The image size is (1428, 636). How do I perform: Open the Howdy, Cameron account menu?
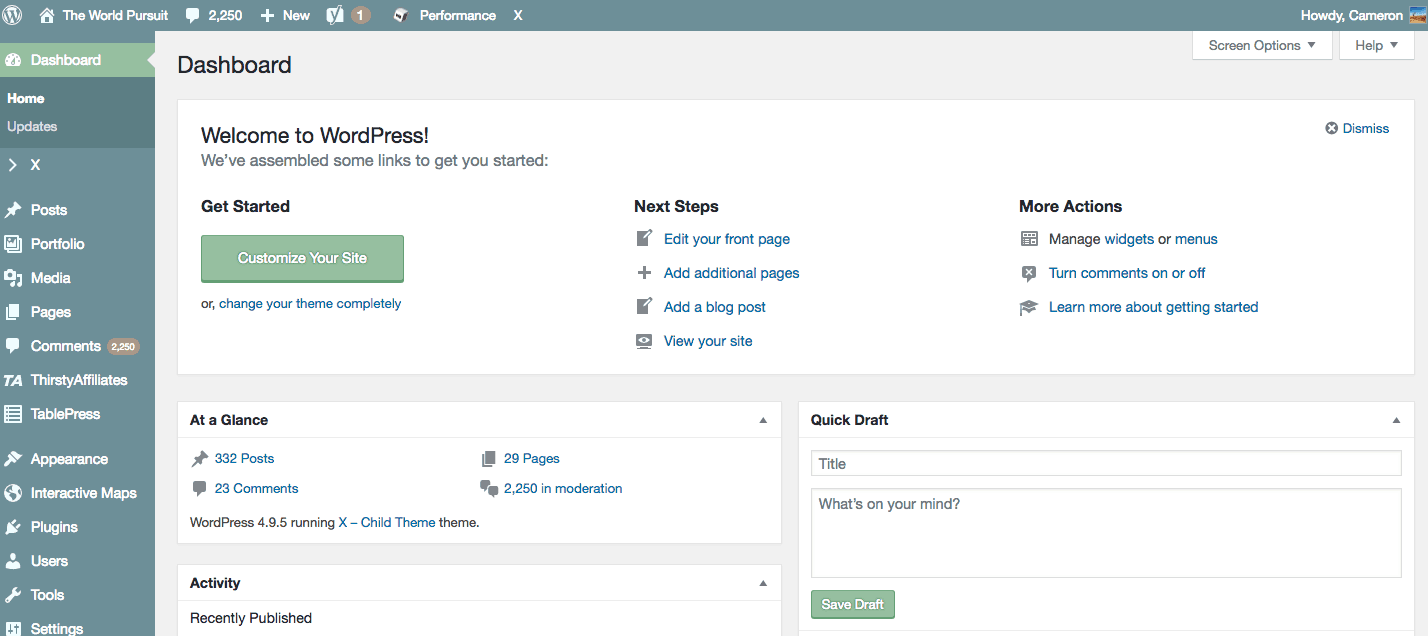(x=1364, y=15)
